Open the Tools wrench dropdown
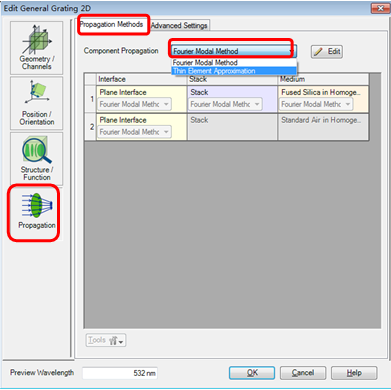The width and height of the screenshot is (391, 390). (x=106, y=340)
